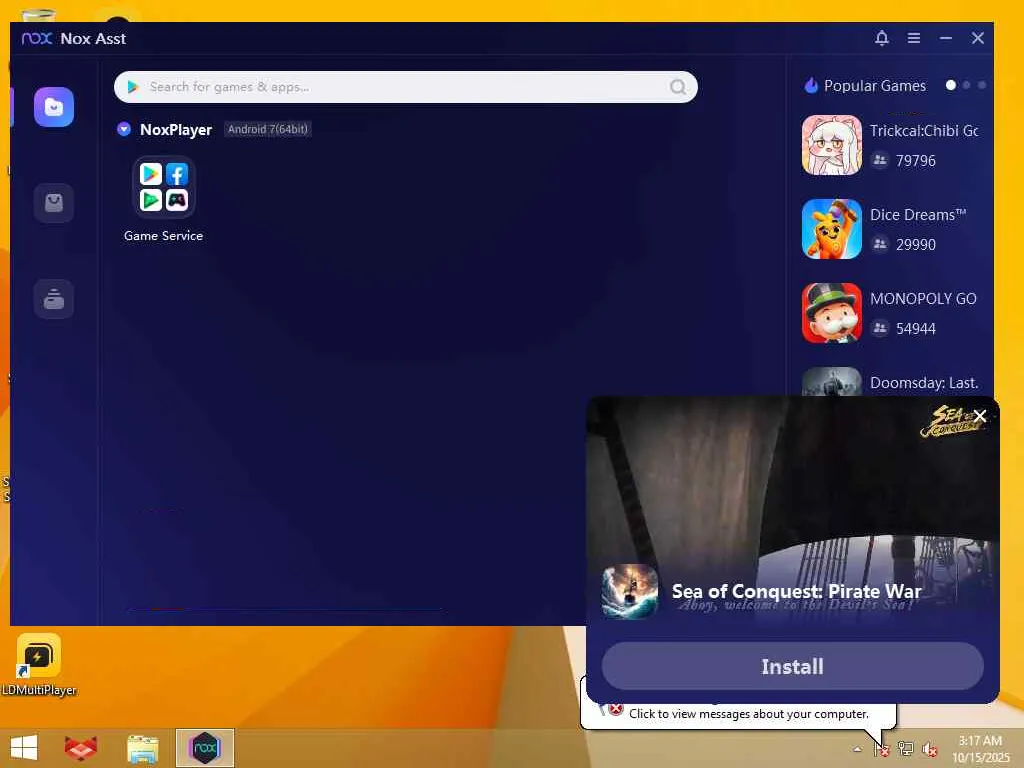Viewport: 1024px width, 768px height.
Task: Collapse the NoxPlayer section arrow
Action: (x=124, y=129)
